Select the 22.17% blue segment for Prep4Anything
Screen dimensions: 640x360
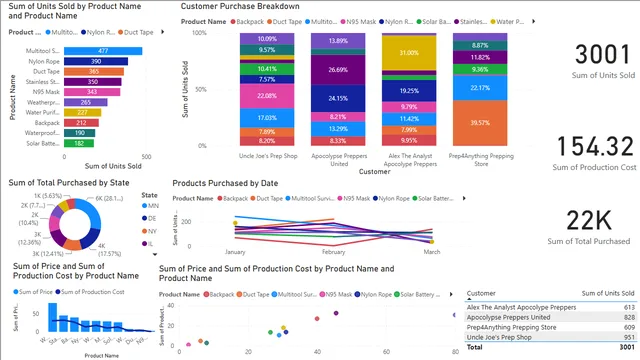(x=480, y=88)
